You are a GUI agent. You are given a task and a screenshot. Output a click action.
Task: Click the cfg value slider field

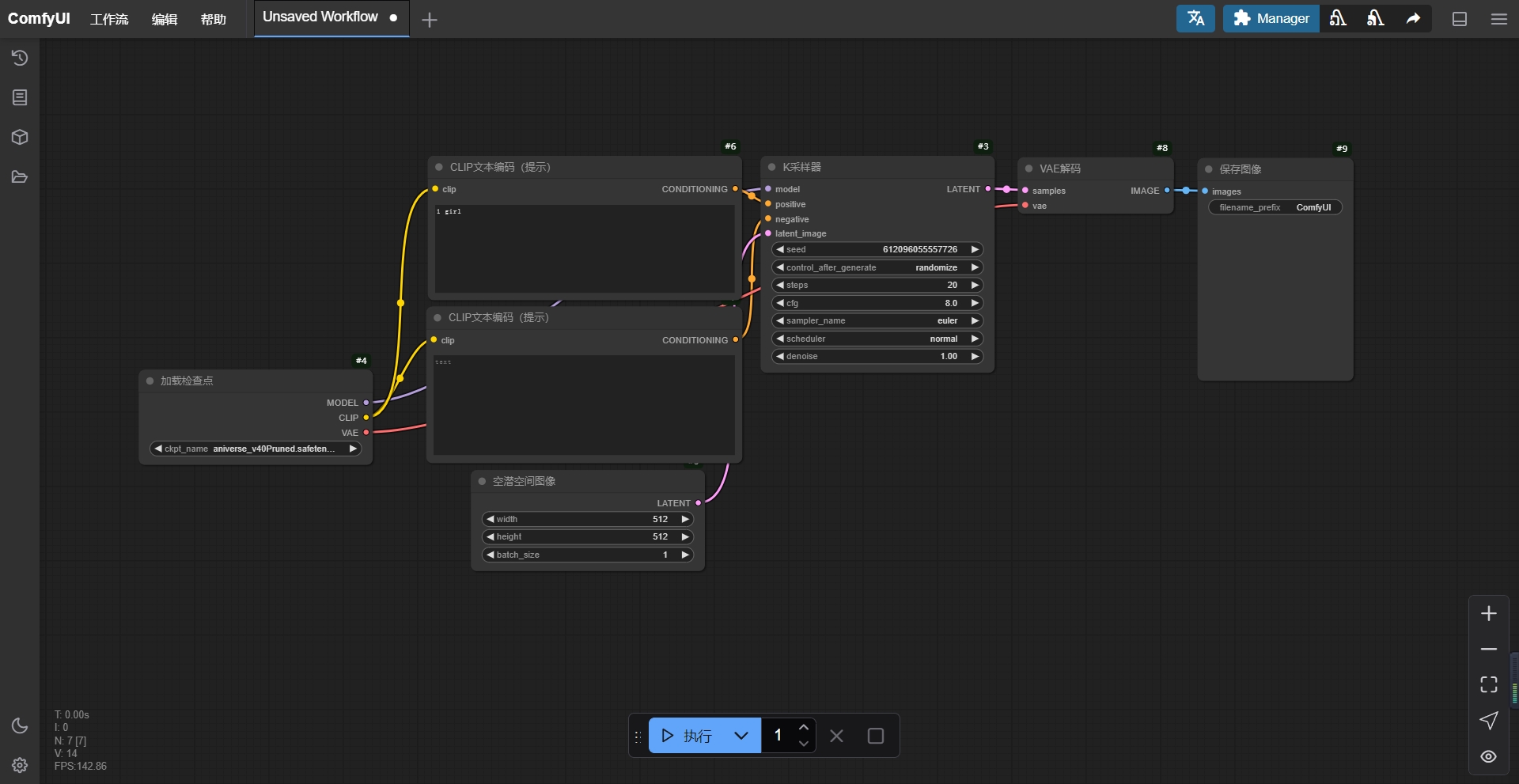pyautogui.click(x=877, y=303)
